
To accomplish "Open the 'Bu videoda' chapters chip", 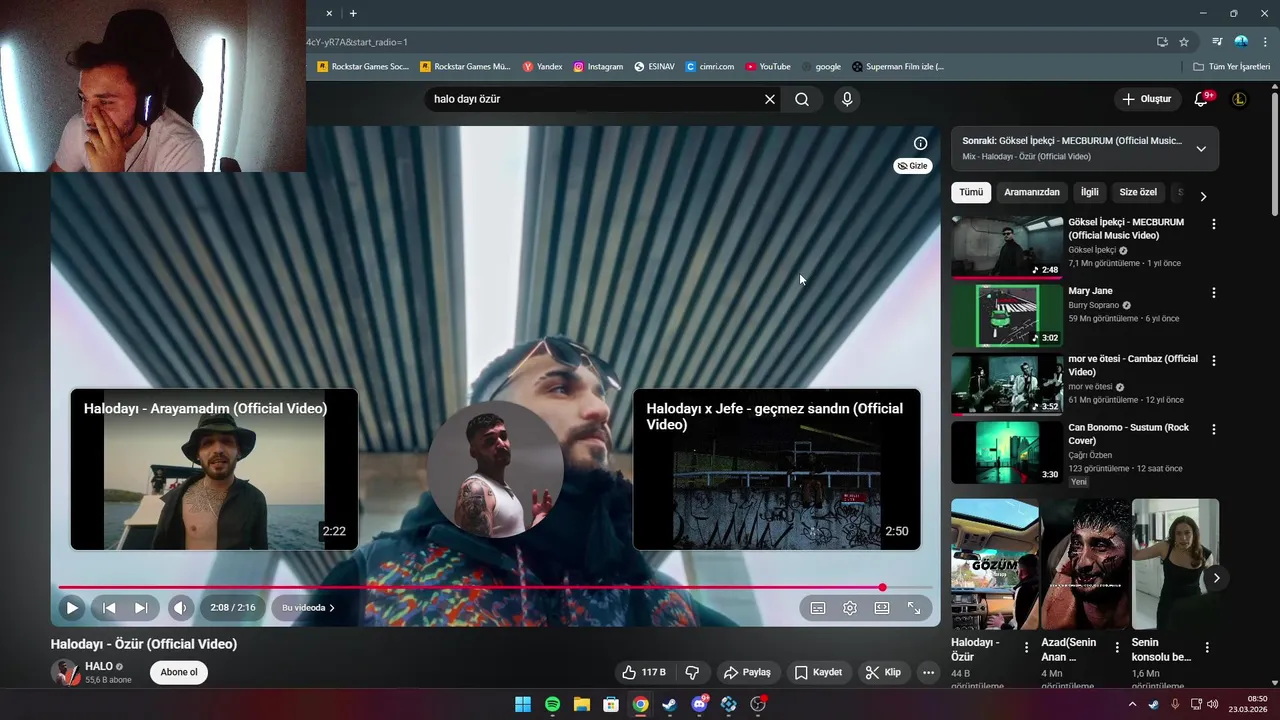I will click(308, 607).
